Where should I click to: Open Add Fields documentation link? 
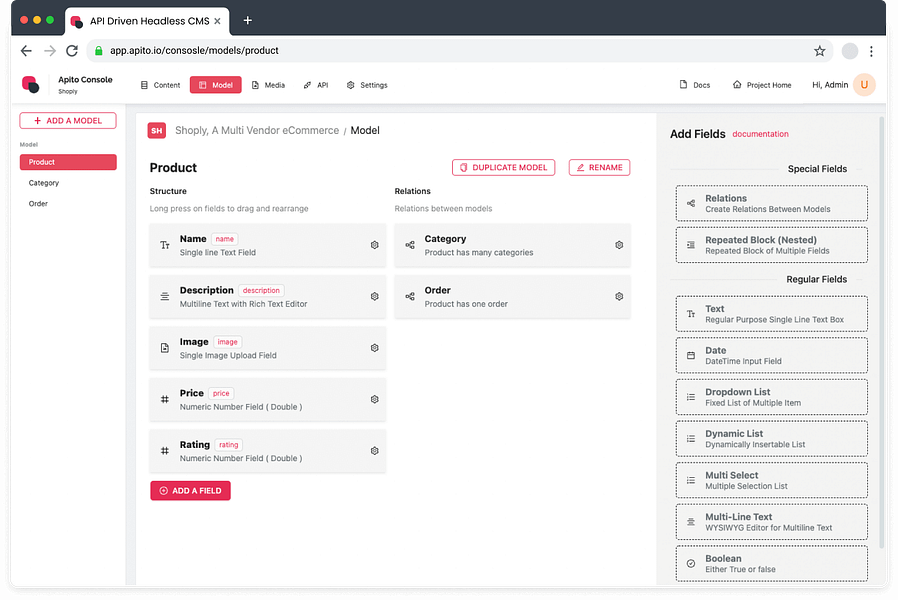tap(761, 134)
